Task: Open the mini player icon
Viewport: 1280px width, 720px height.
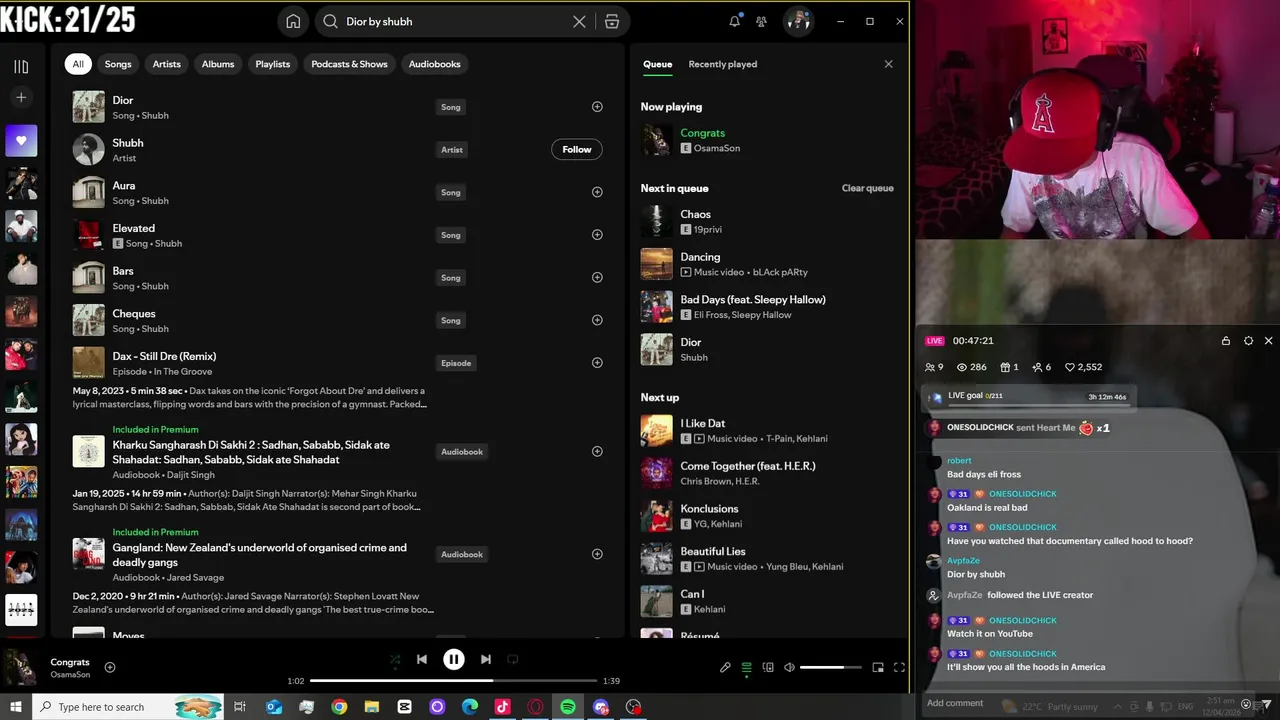Action: coord(878,667)
